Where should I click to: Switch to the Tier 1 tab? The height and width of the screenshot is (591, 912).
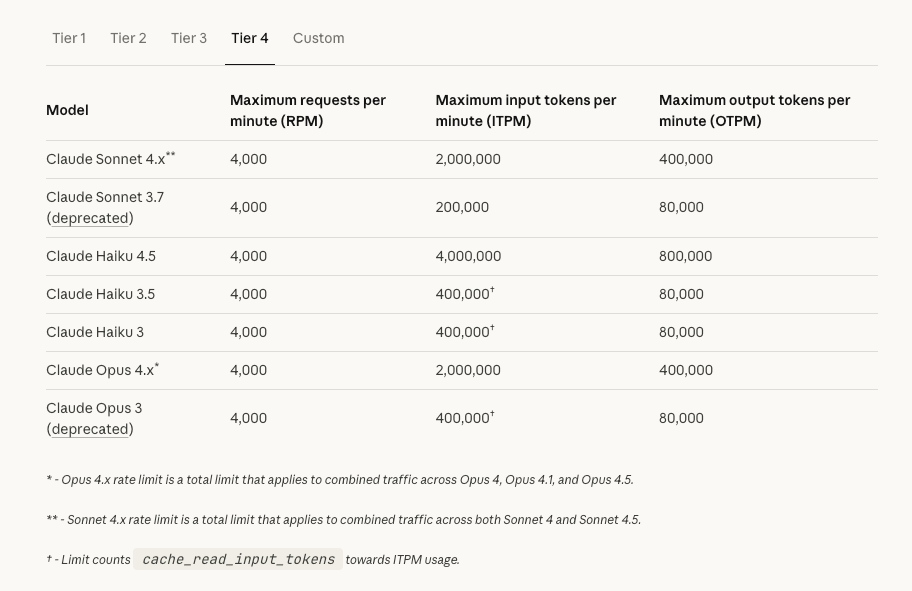click(x=69, y=38)
